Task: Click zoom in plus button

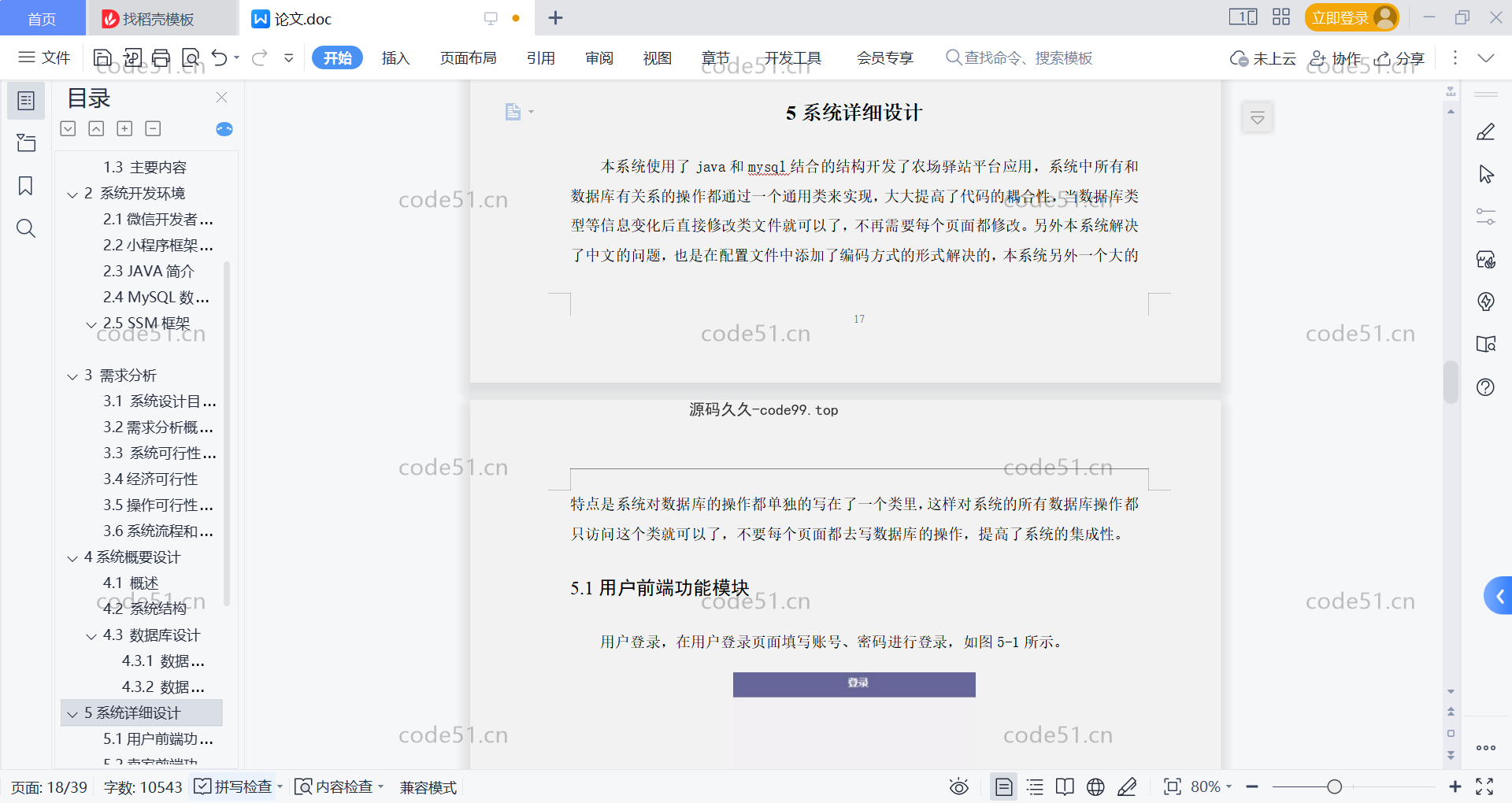Action: (1455, 786)
